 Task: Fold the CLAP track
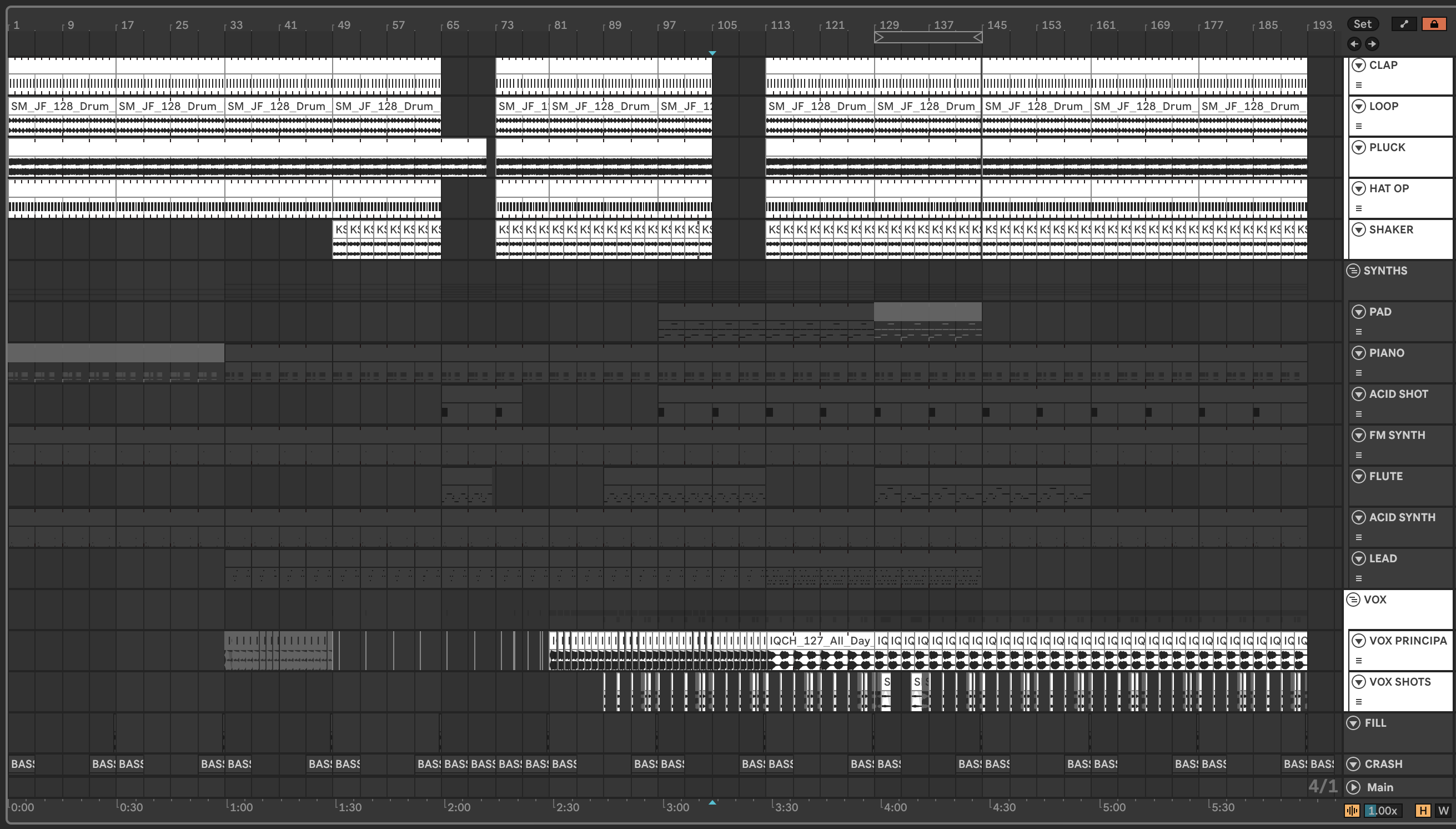[x=1359, y=65]
